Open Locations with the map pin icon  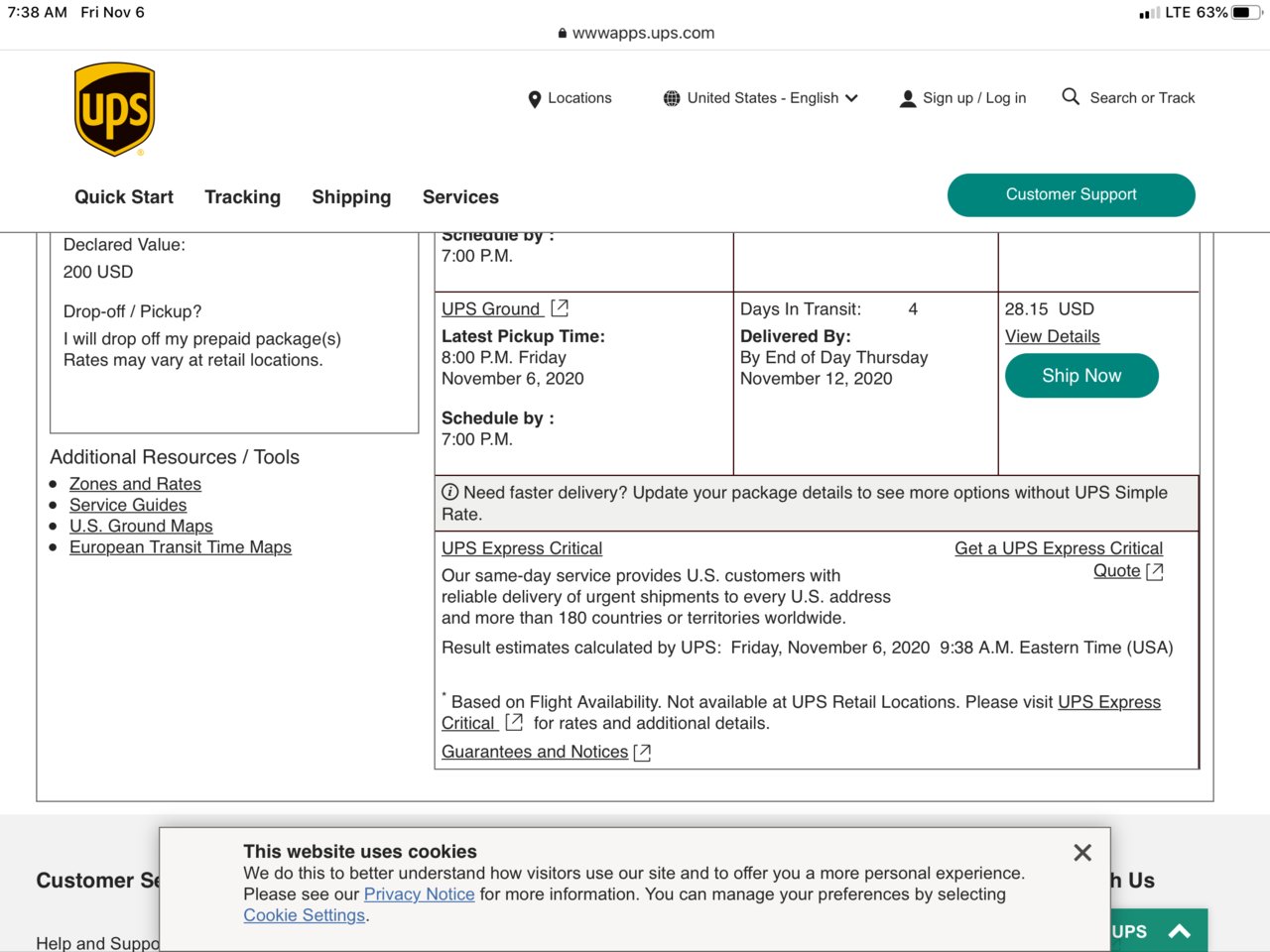535,99
